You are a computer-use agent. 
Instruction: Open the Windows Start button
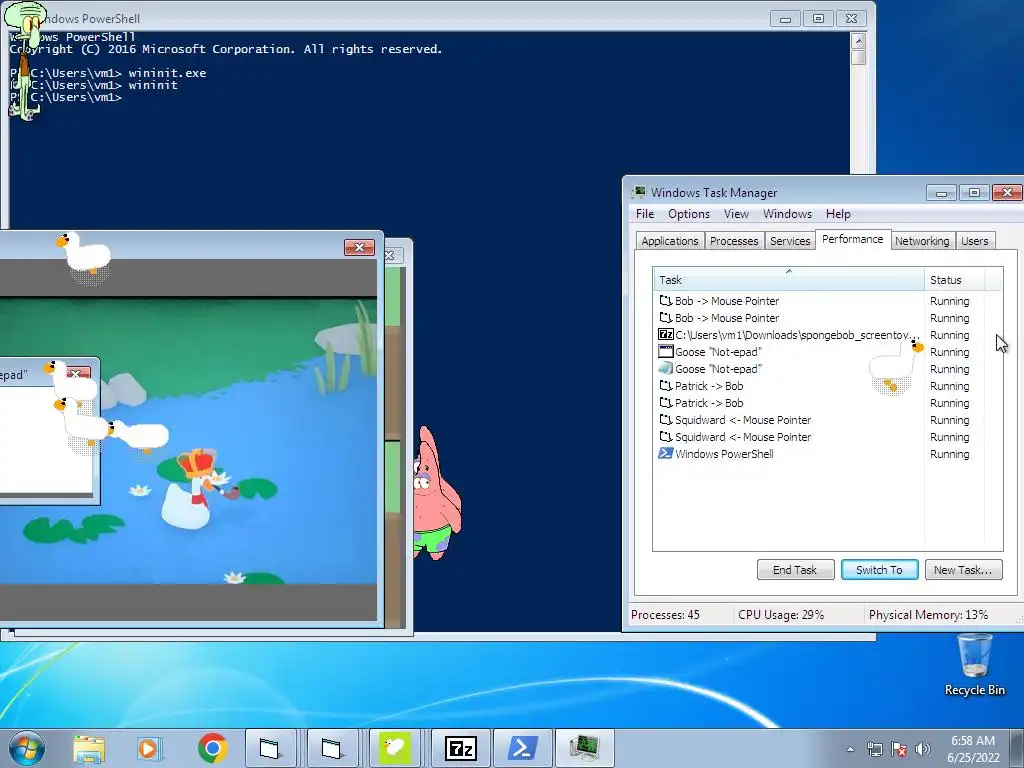tap(27, 748)
